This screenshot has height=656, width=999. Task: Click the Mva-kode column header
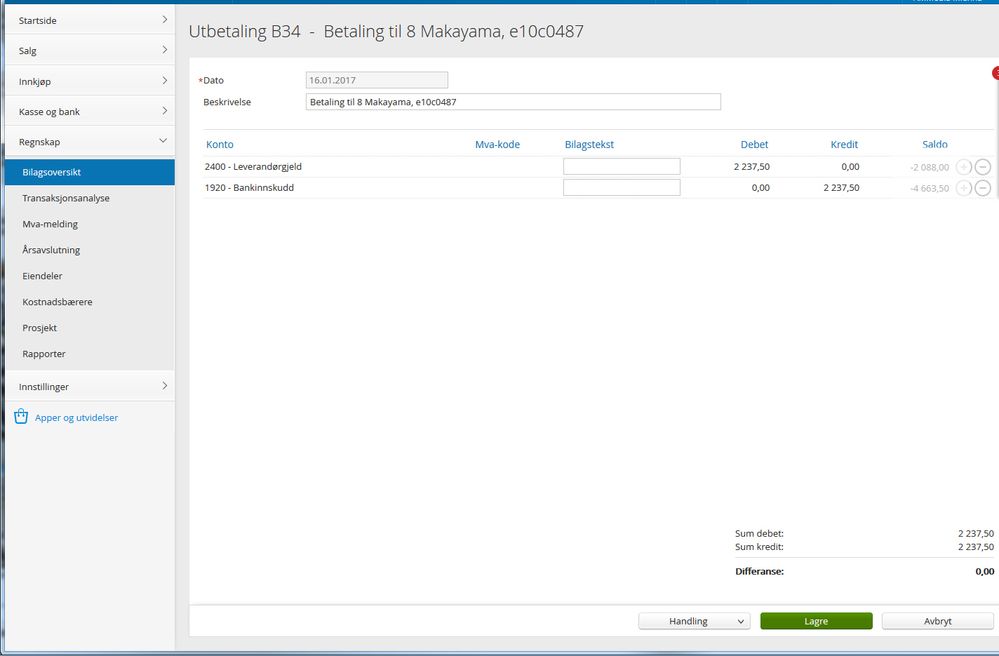pos(498,145)
